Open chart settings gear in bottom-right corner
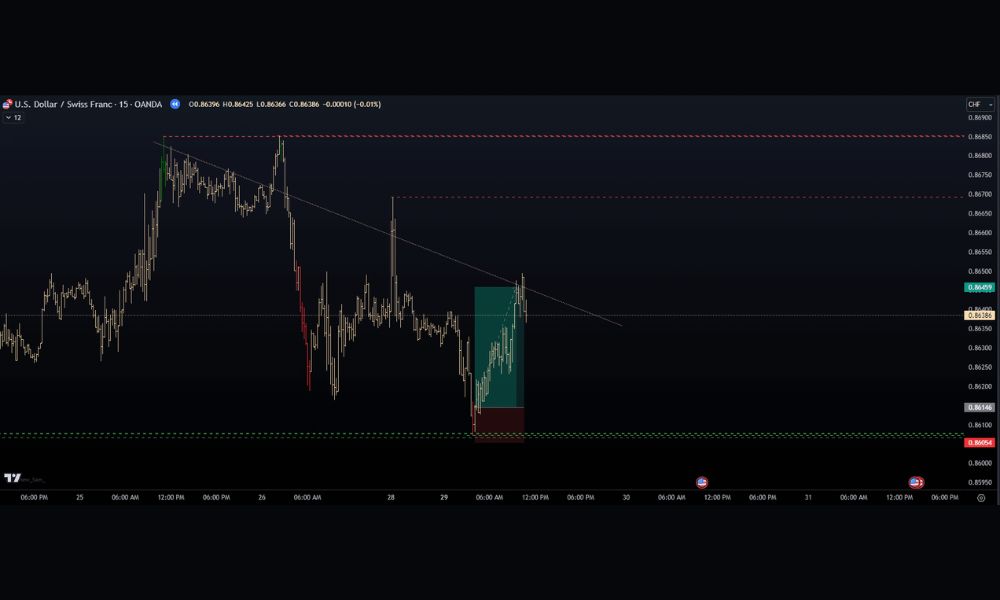The height and width of the screenshot is (600, 1000). coord(981,497)
